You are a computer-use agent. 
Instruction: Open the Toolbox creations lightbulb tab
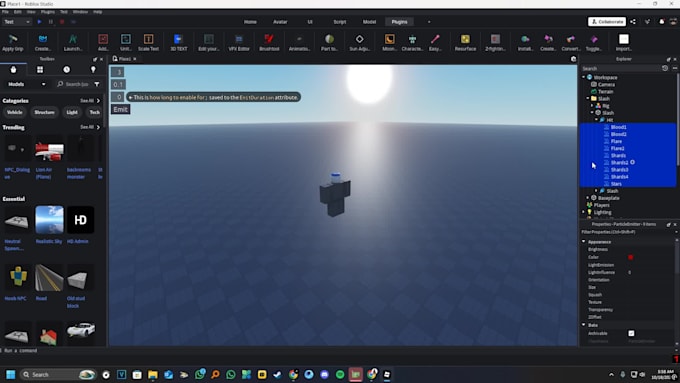pos(93,69)
